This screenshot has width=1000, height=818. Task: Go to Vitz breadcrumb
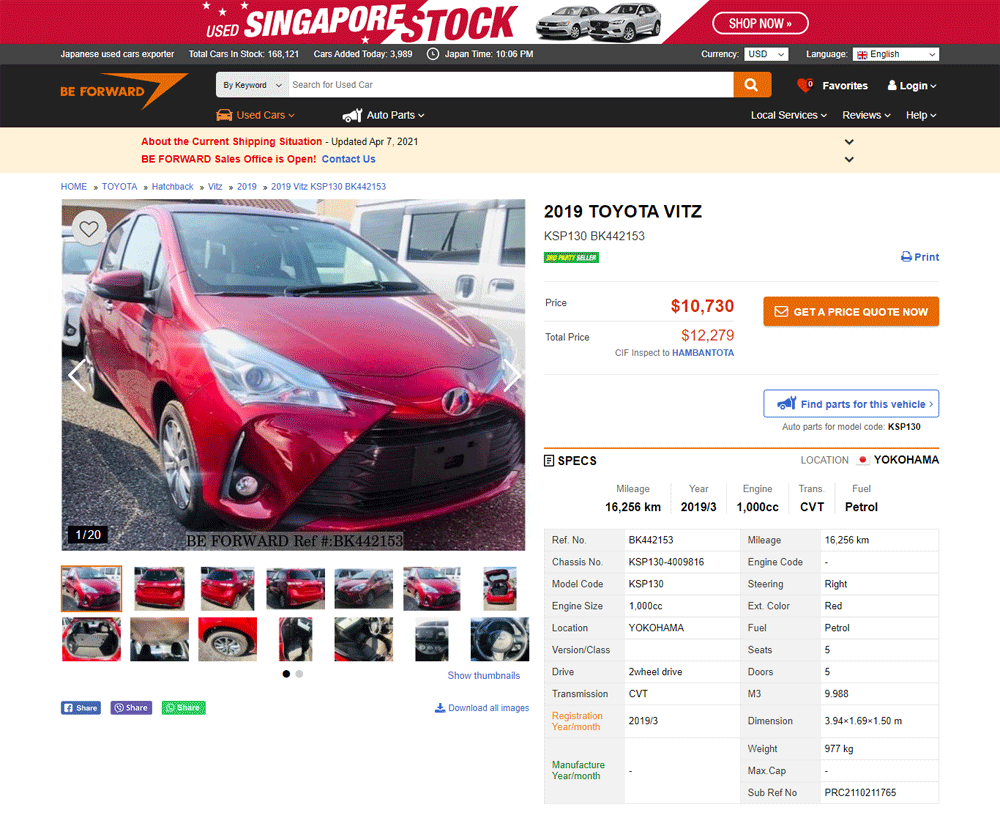[215, 187]
